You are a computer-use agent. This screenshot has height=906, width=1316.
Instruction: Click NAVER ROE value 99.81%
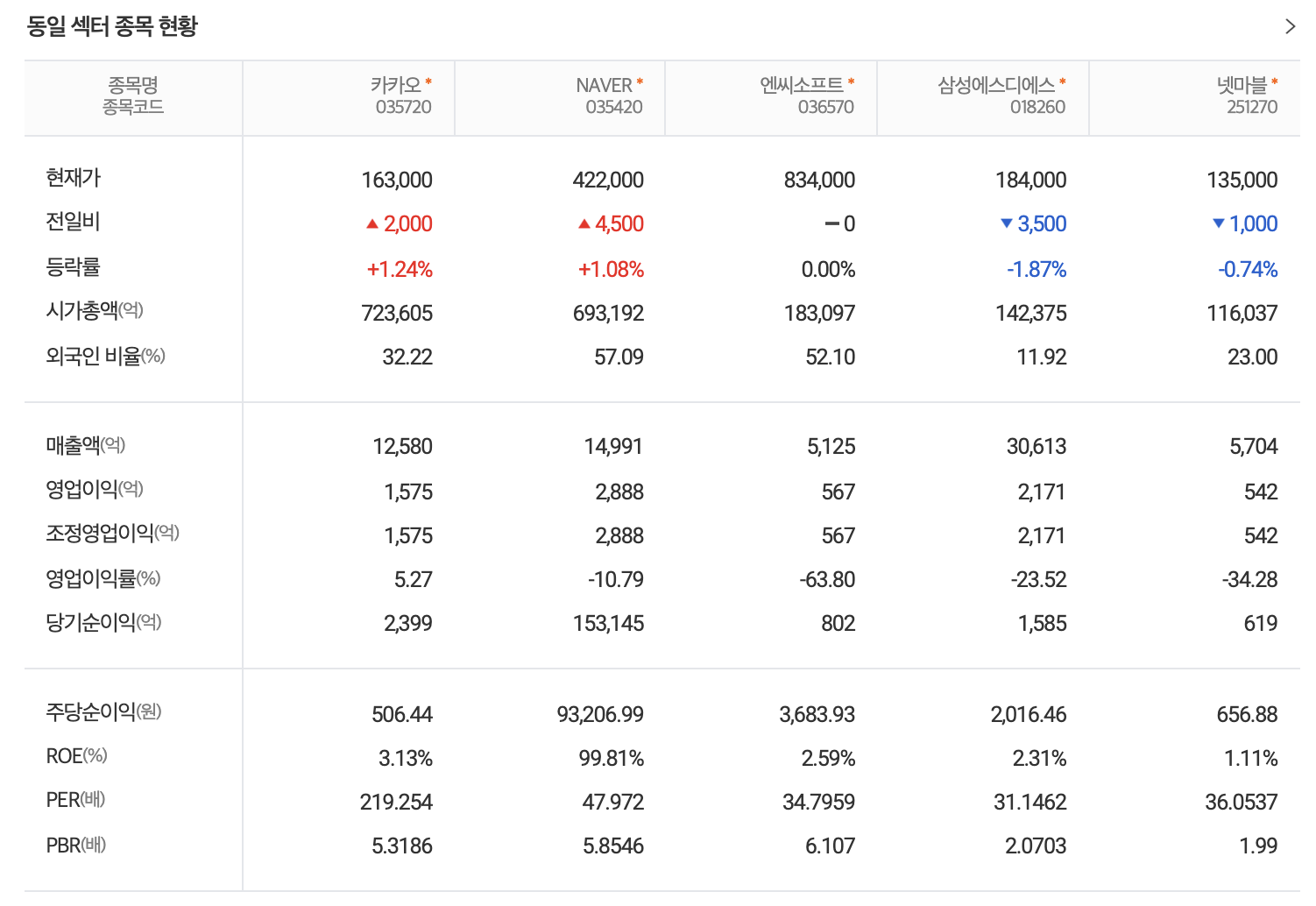[612, 758]
